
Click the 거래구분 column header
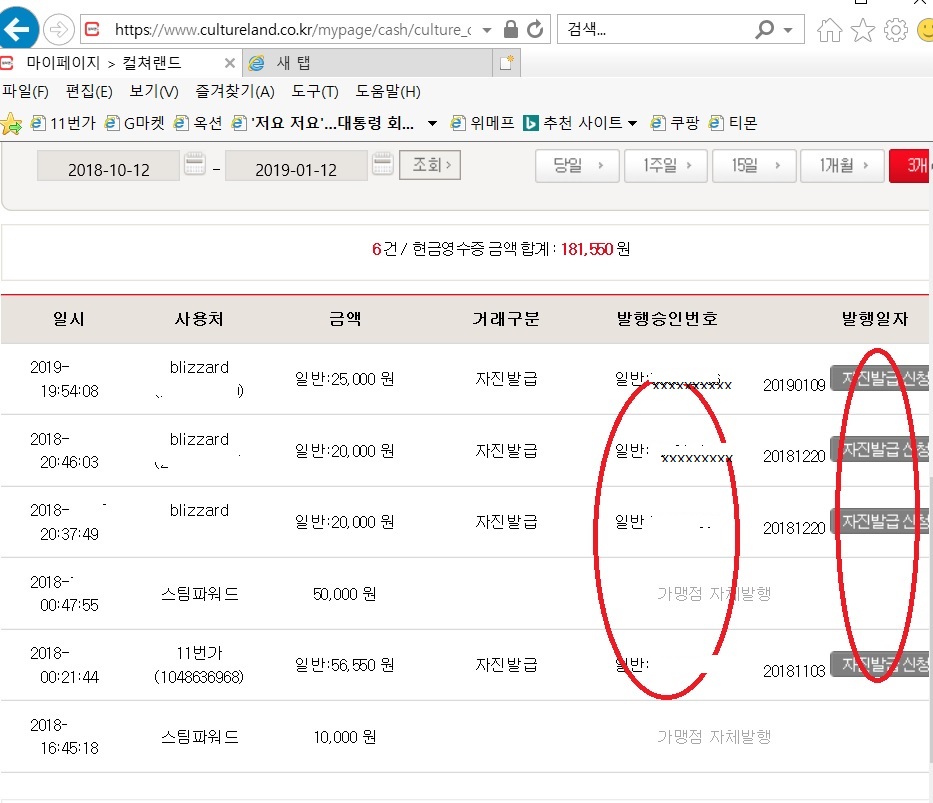pyautogui.click(x=506, y=319)
